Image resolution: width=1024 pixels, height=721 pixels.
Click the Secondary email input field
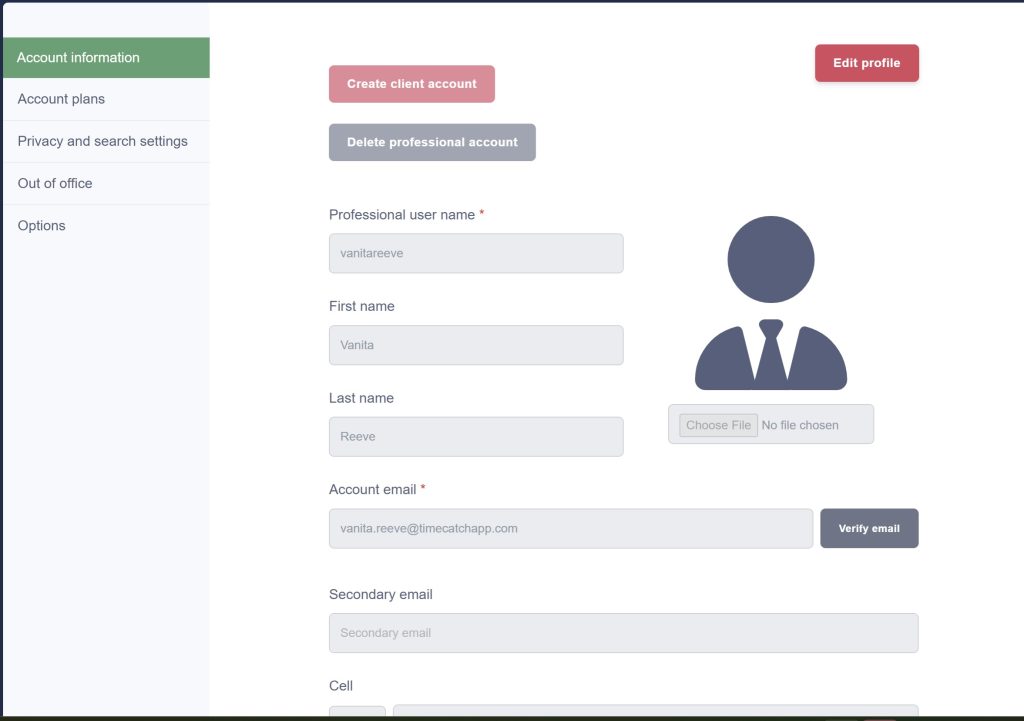point(623,633)
